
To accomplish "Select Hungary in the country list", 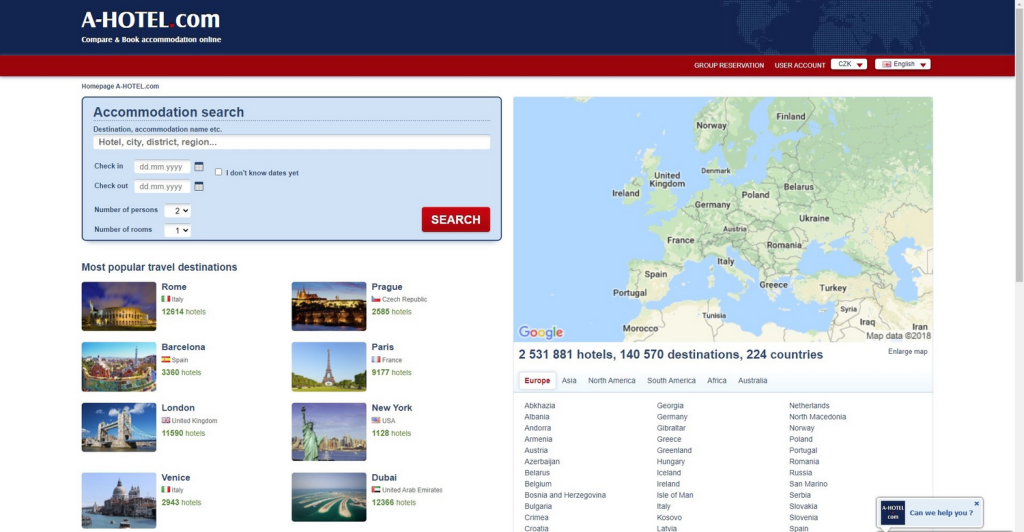I will (x=671, y=462).
